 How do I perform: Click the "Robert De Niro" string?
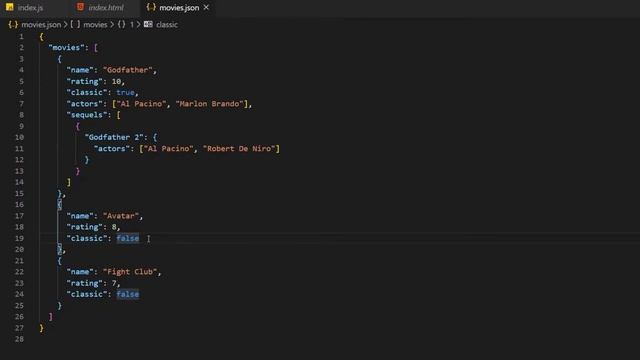pyautogui.click(x=239, y=149)
